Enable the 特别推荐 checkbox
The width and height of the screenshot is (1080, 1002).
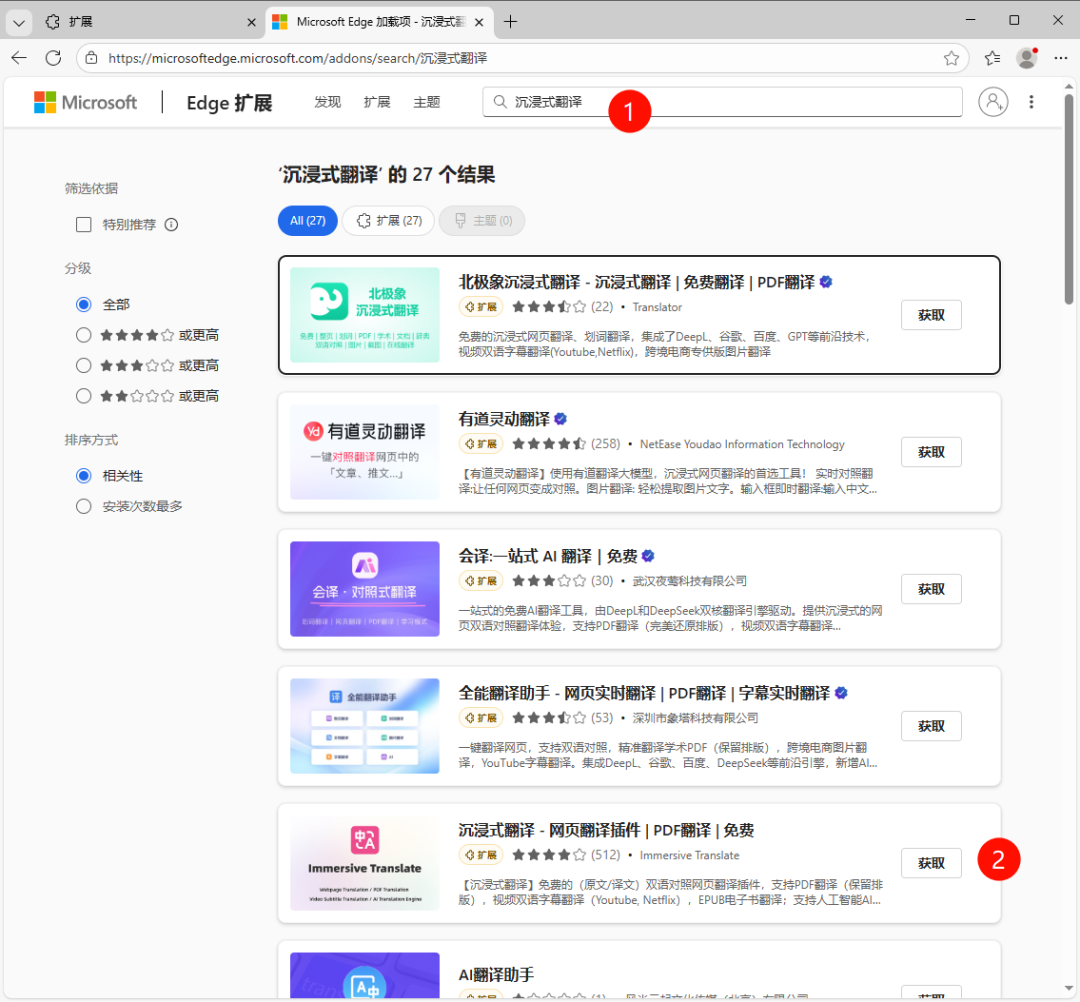click(83, 224)
